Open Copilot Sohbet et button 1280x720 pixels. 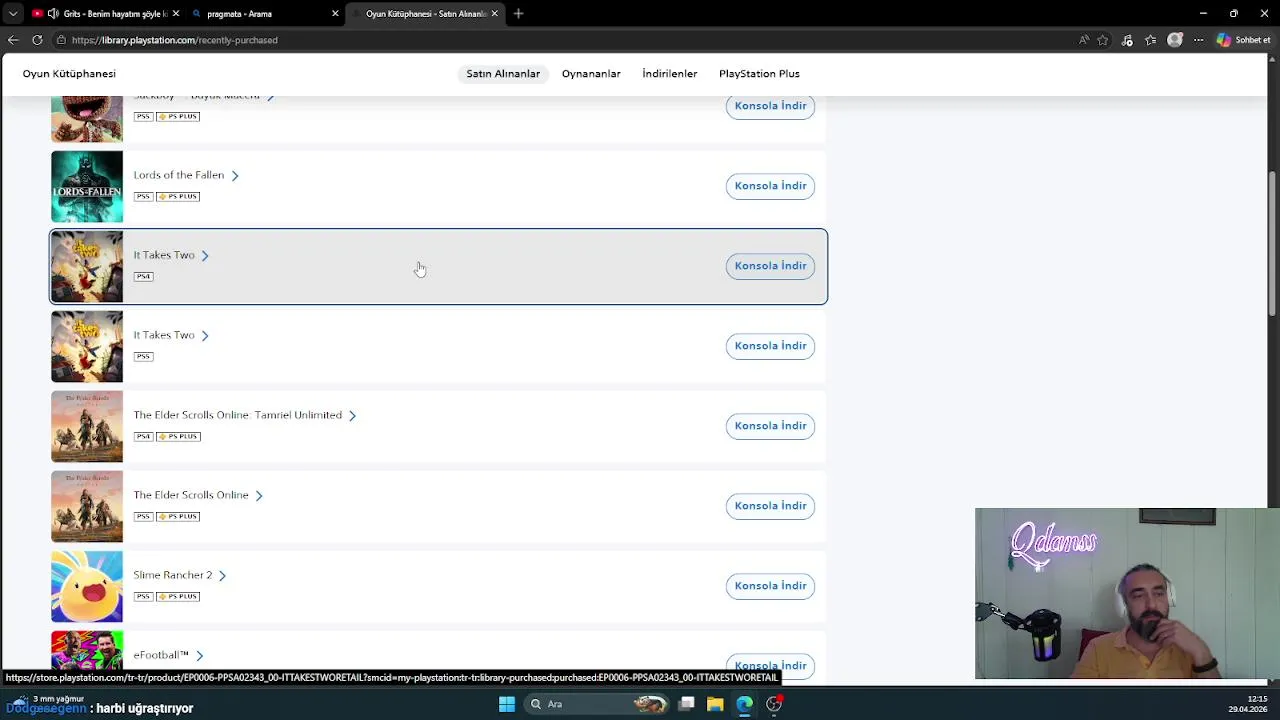[1243, 40]
